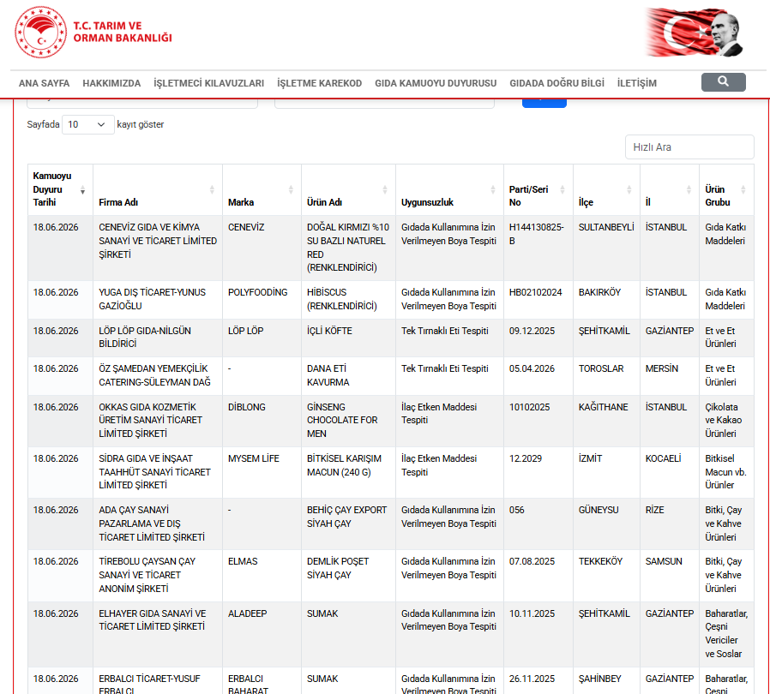Select LÖP LÖP GIDA-NİLGÜN BİLDİRİCİ cell
770x694 pixels.
158,337
